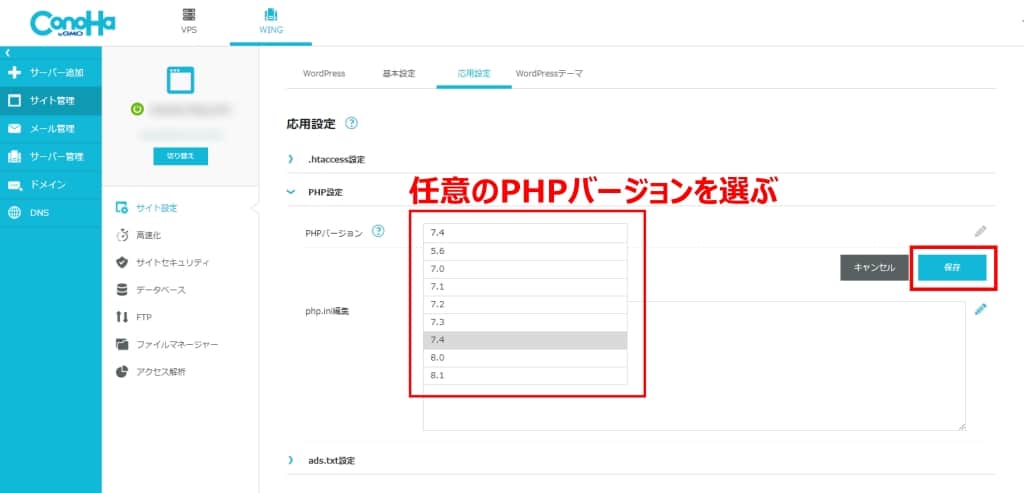Click the ConoHa logo
The width and height of the screenshot is (1024, 493).
[72, 23]
